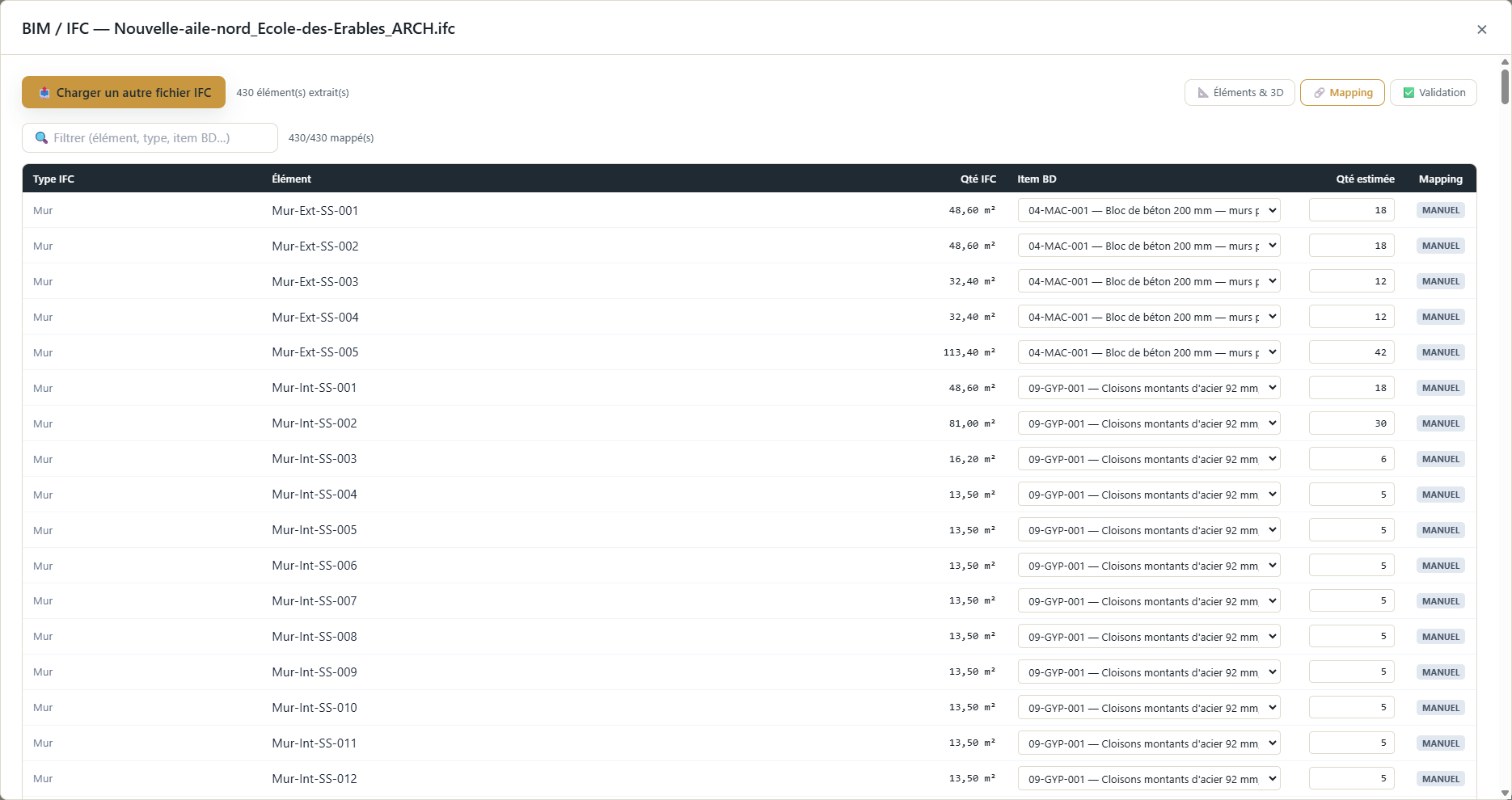The width and height of the screenshot is (1512, 800).
Task: Open Item BD dropdown for Mur-Int-SS-012
Action: (x=1149, y=778)
